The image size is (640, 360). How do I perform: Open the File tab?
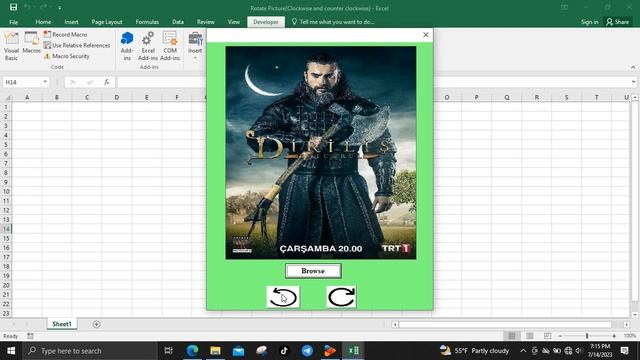click(x=13, y=22)
